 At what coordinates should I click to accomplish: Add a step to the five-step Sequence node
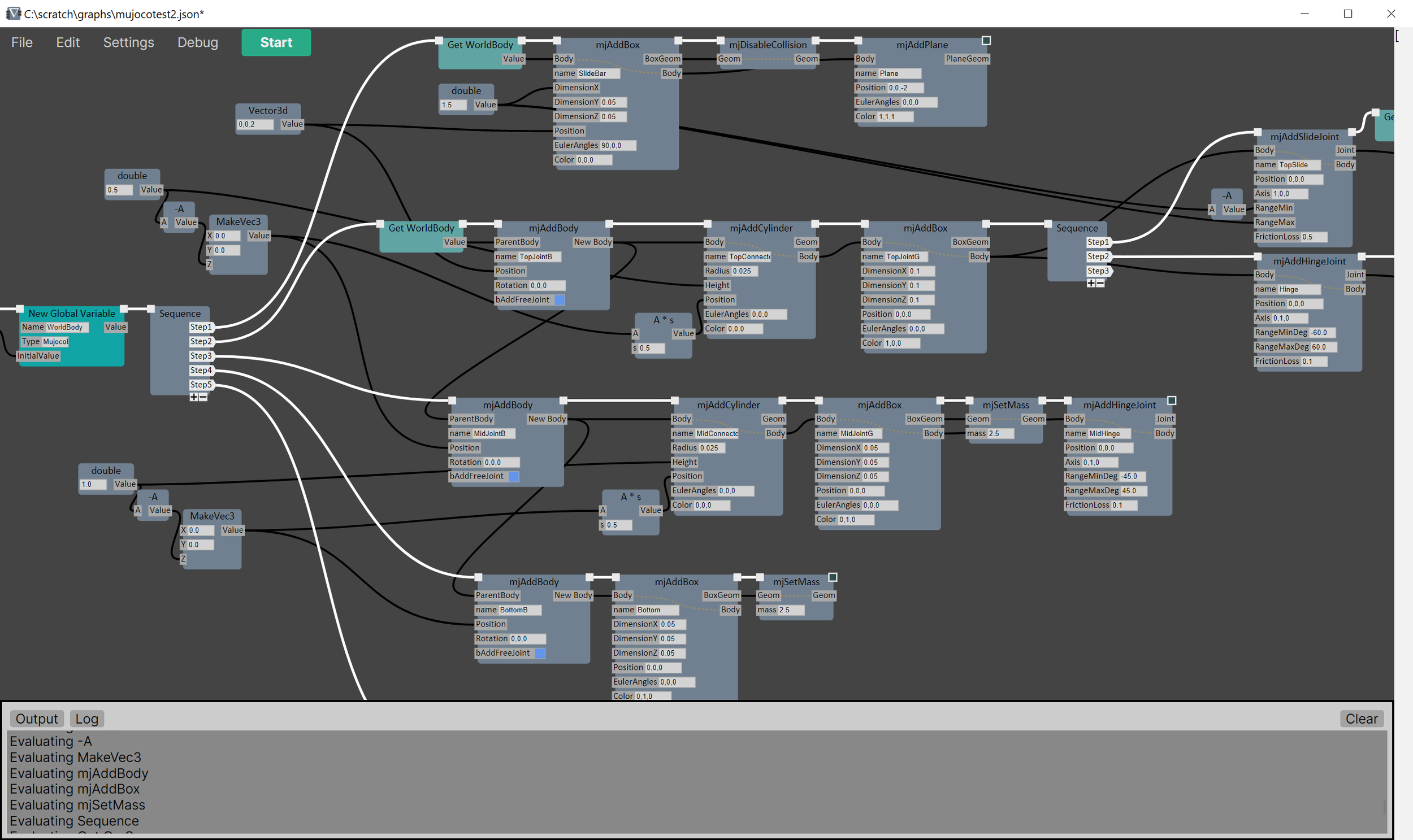(x=194, y=397)
